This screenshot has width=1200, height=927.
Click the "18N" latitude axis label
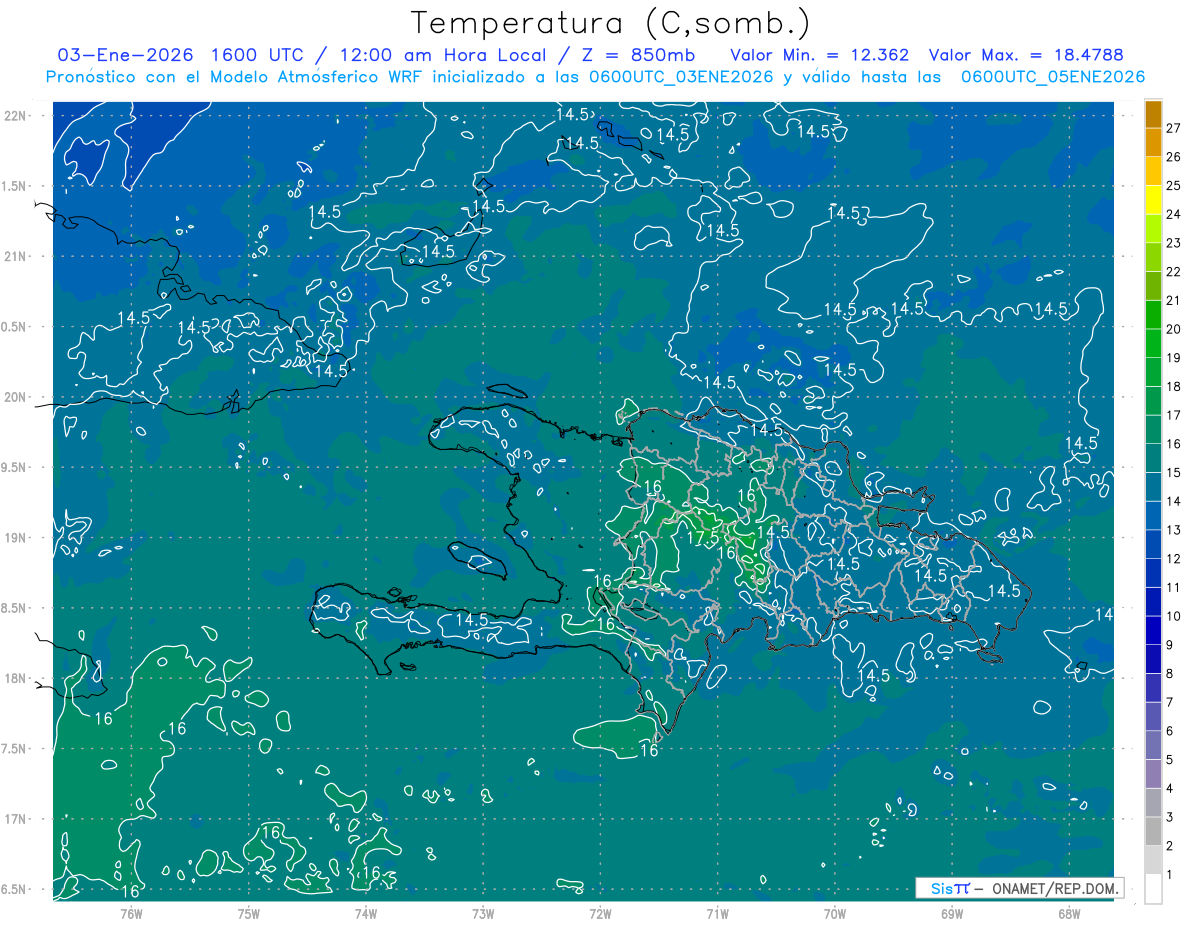(x=17, y=678)
